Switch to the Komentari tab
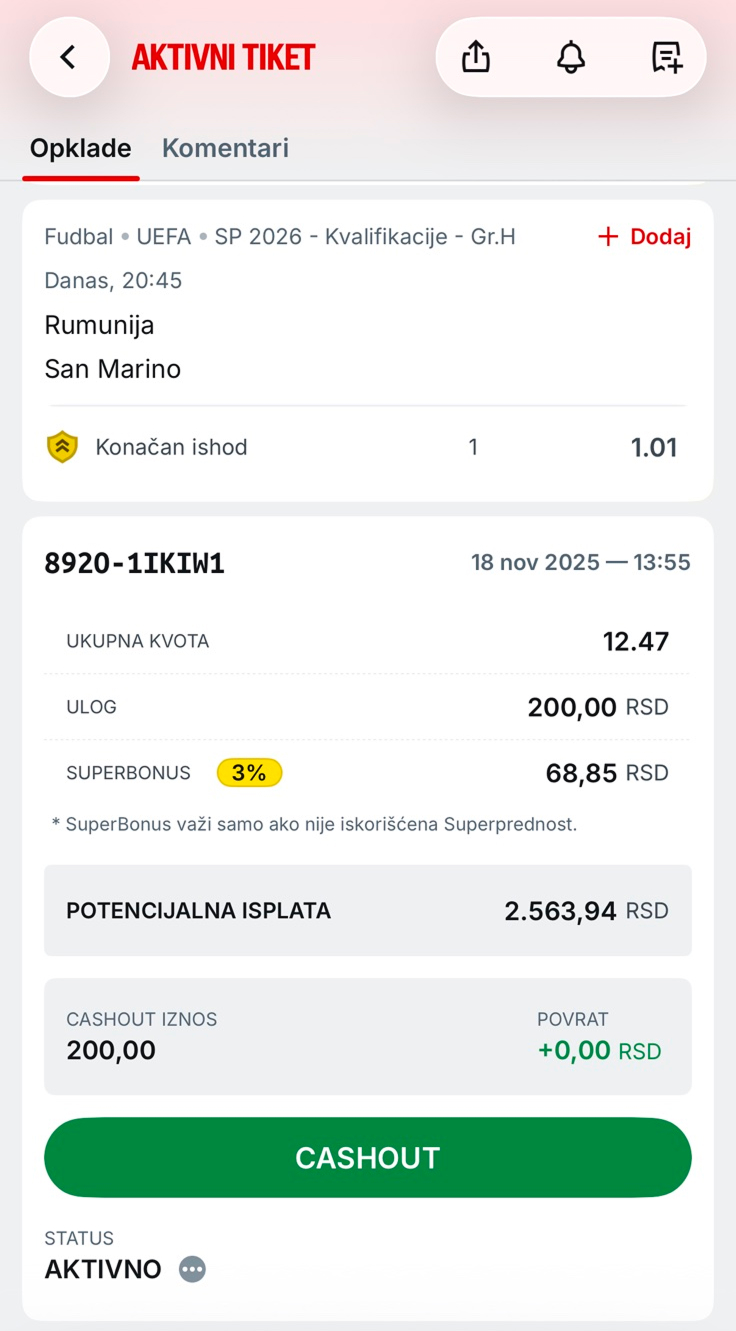Screen dimensions: 736x1331 (225, 148)
